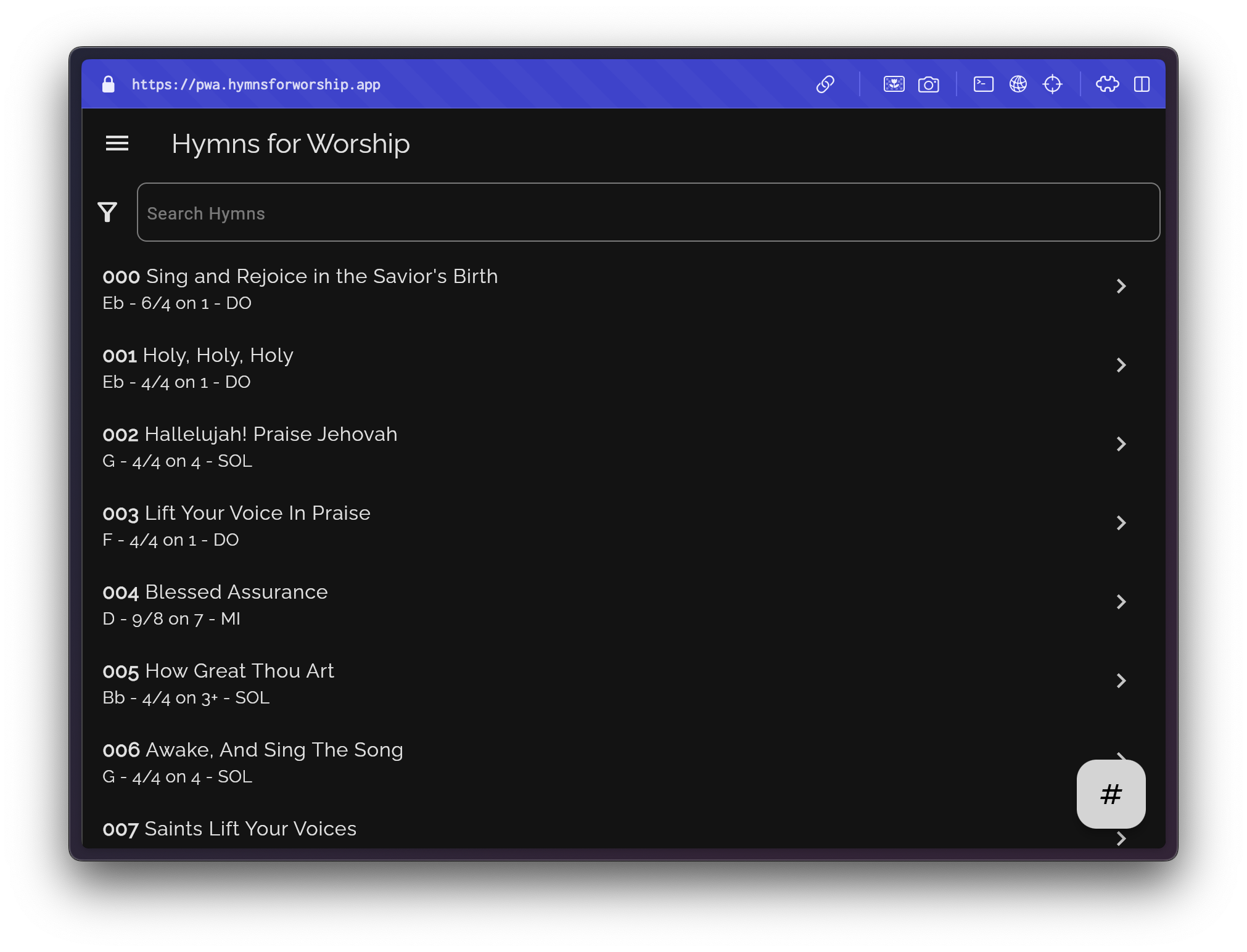
Task: Open the hymn filter funnel icon
Action: 107,212
